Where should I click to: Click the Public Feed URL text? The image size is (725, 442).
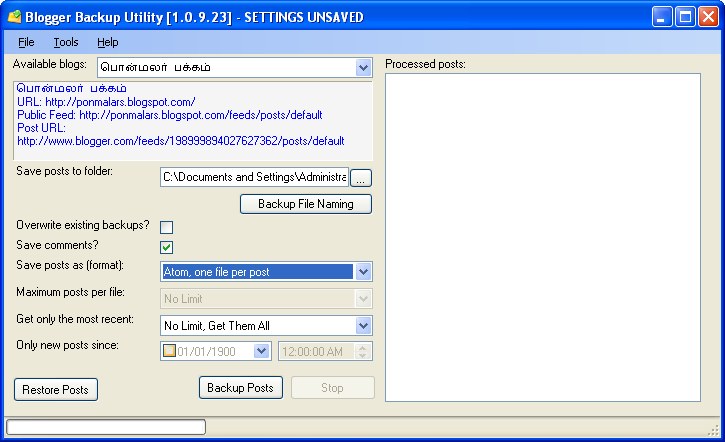tap(201, 115)
